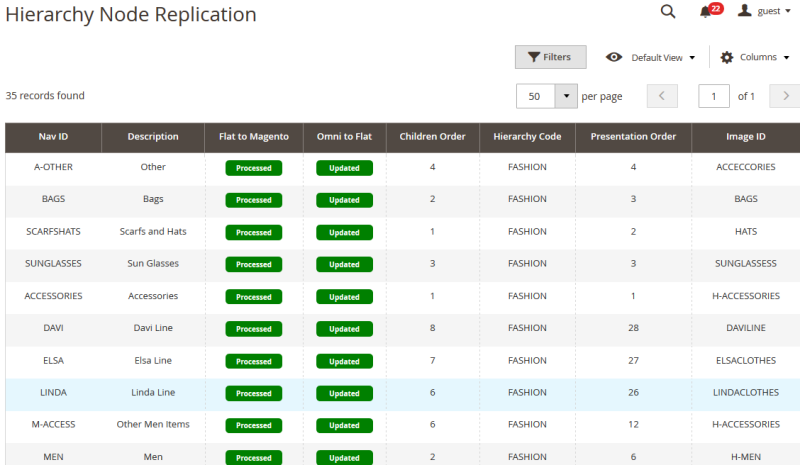Sort by the Description column header
The width and height of the screenshot is (800, 465).
[153, 137]
